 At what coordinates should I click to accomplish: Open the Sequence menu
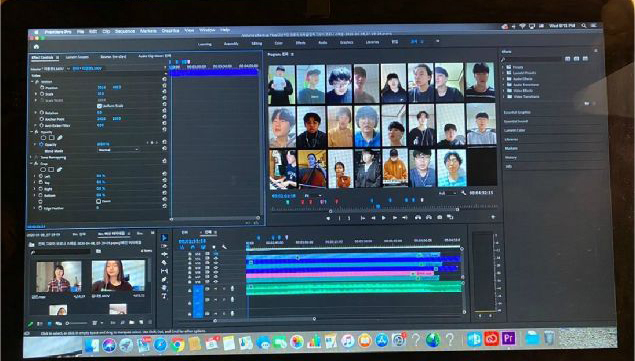(x=125, y=31)
